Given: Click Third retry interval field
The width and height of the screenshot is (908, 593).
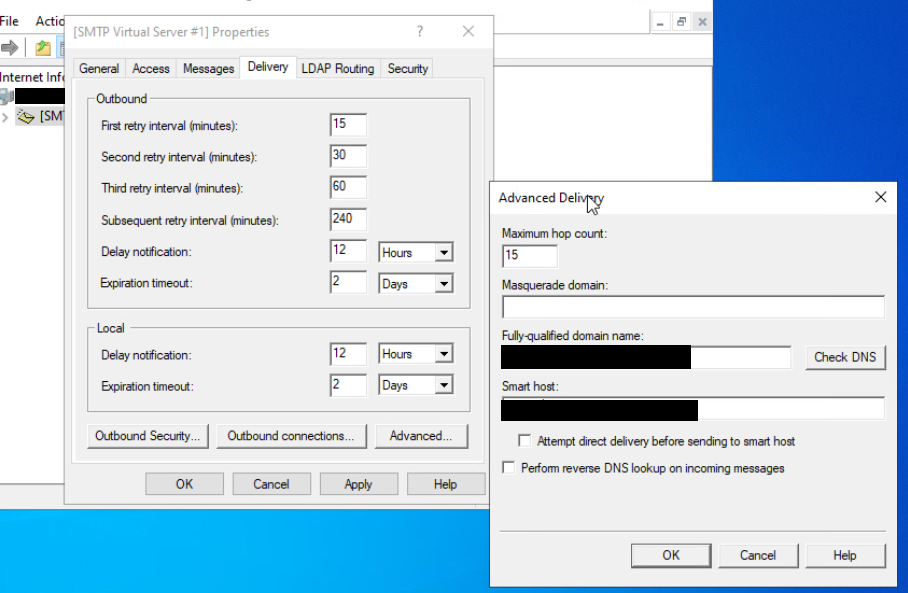Looking at the screenshot, I should 348,187.
